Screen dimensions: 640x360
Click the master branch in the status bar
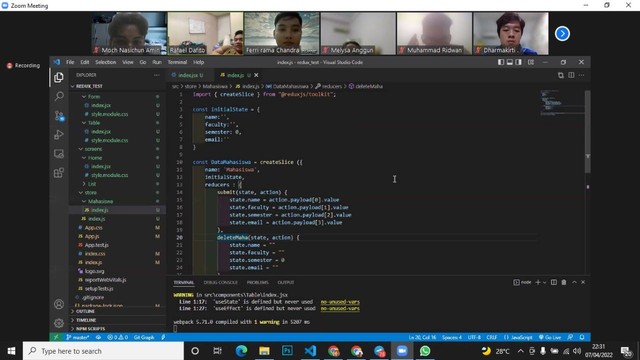point(78,337)
